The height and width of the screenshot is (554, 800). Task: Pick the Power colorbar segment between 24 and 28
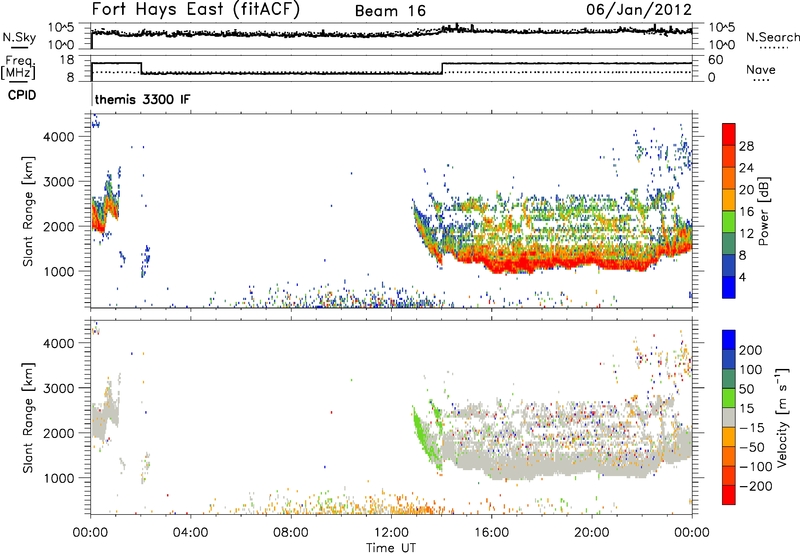(x=729, y=156)
